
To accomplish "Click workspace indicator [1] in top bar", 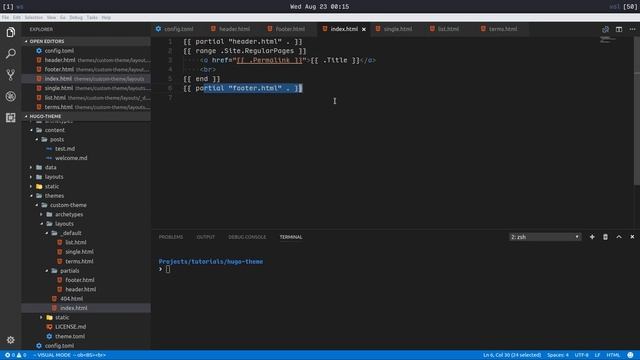I will pos(8,7).
